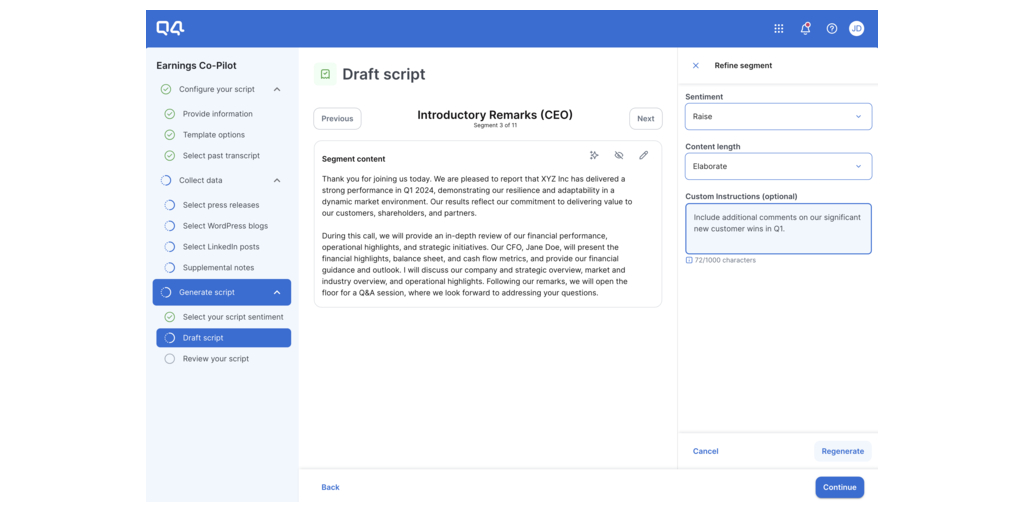Click the AI refine sparkle icon

[x=594, y=156]
